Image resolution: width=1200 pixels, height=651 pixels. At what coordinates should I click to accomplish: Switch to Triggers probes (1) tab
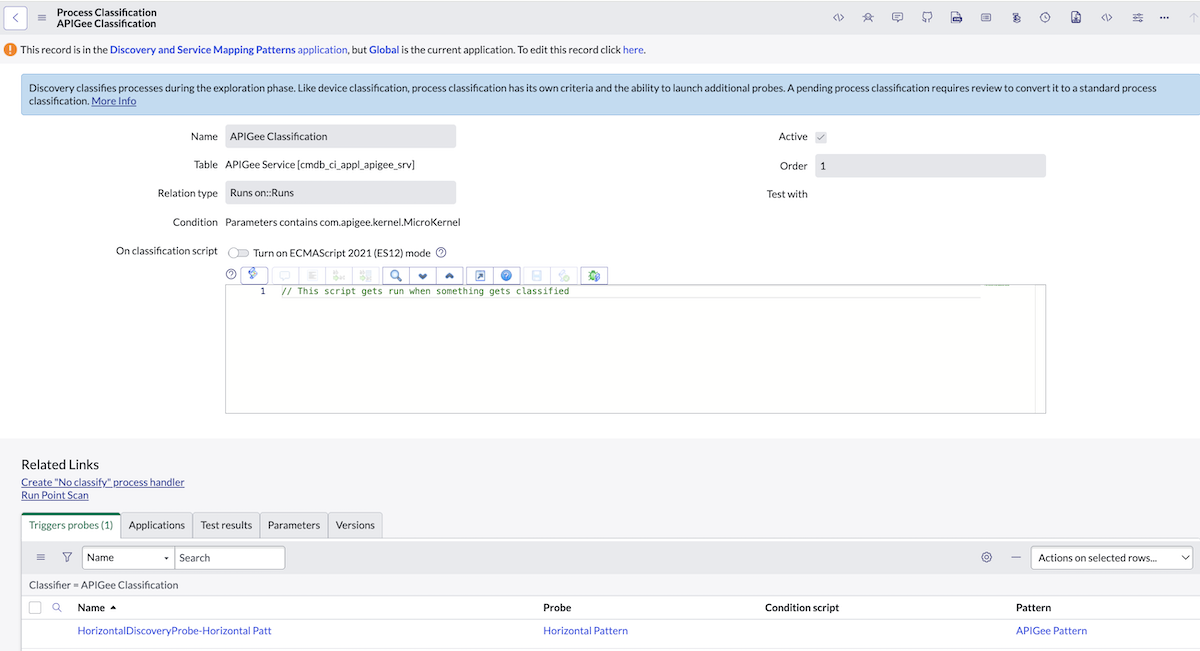click(71, 525)
